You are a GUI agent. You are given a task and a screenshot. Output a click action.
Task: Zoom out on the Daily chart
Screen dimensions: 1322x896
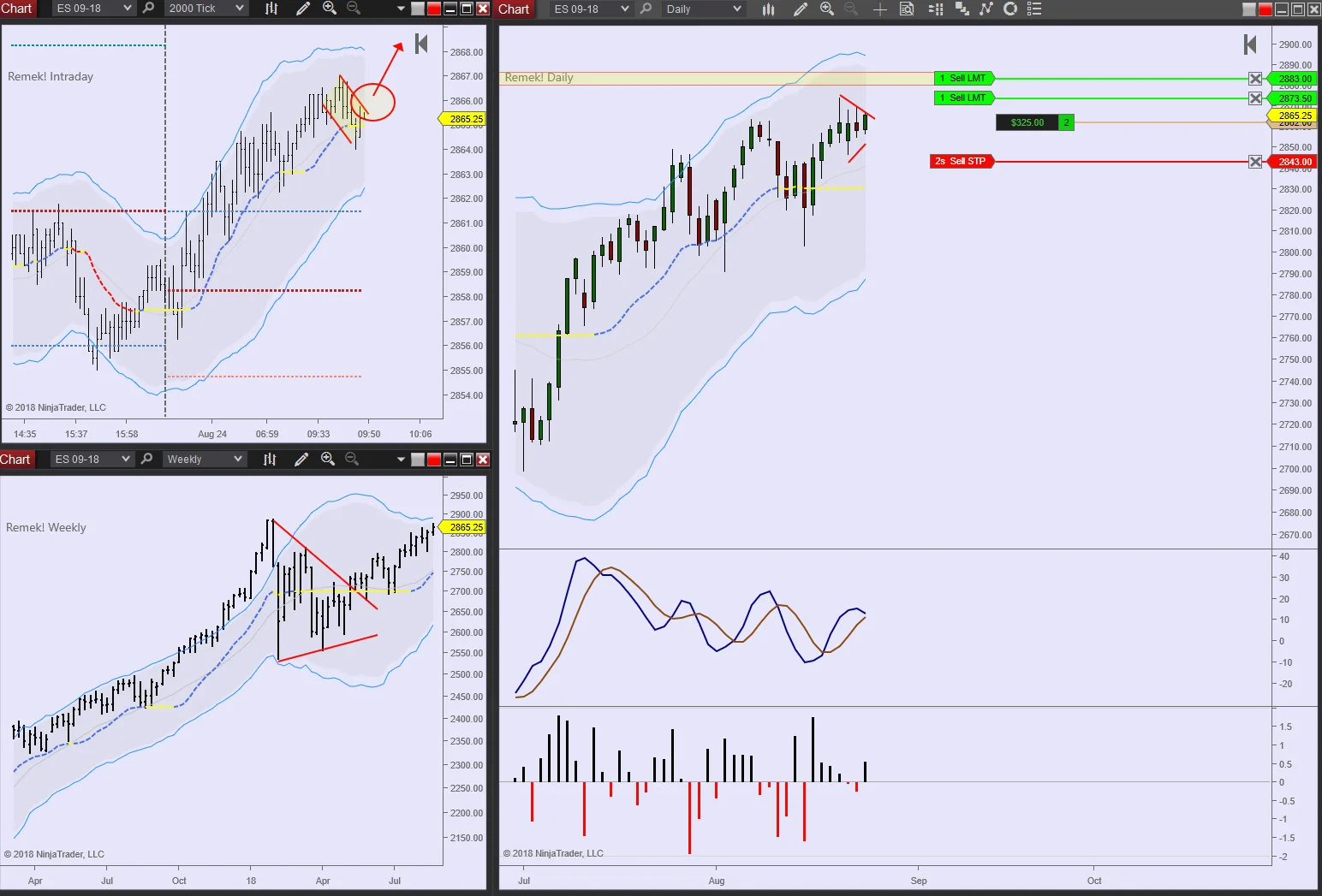tap(851, 9)
